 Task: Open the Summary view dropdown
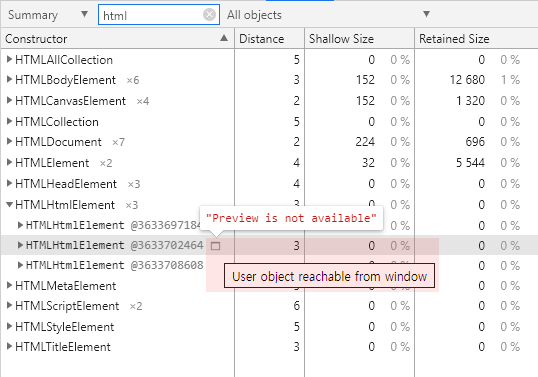click(48, 15)
